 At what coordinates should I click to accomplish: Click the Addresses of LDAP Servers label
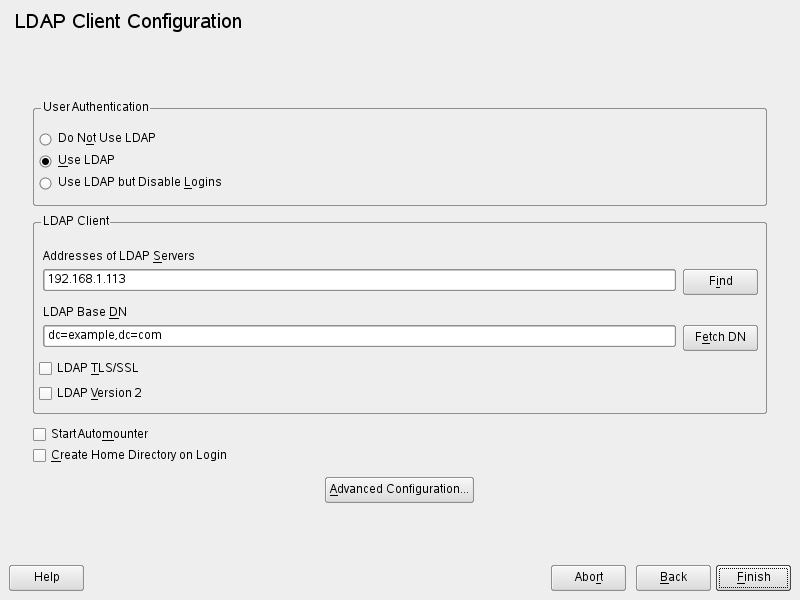click(119, 256)
